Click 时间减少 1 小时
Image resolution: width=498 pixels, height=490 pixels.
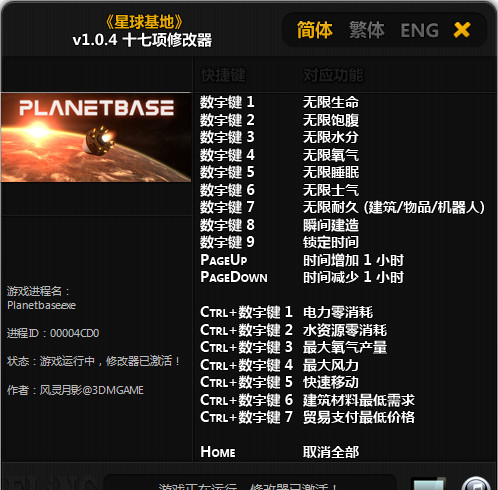[x=353, y=277]
